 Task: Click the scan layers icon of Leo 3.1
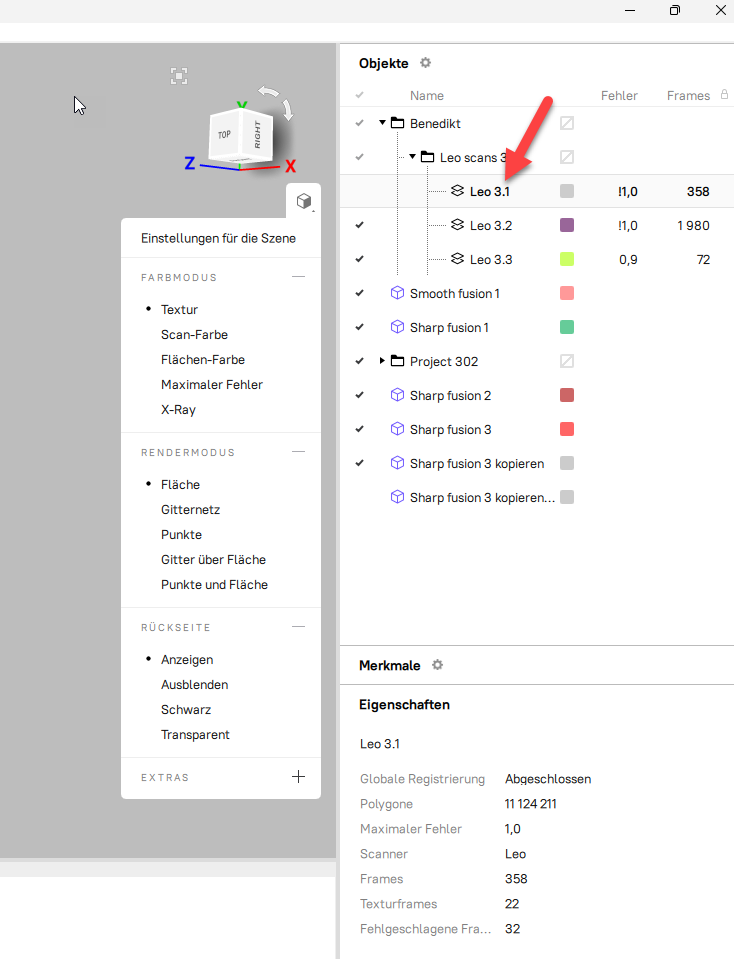[x=458, y=191]
